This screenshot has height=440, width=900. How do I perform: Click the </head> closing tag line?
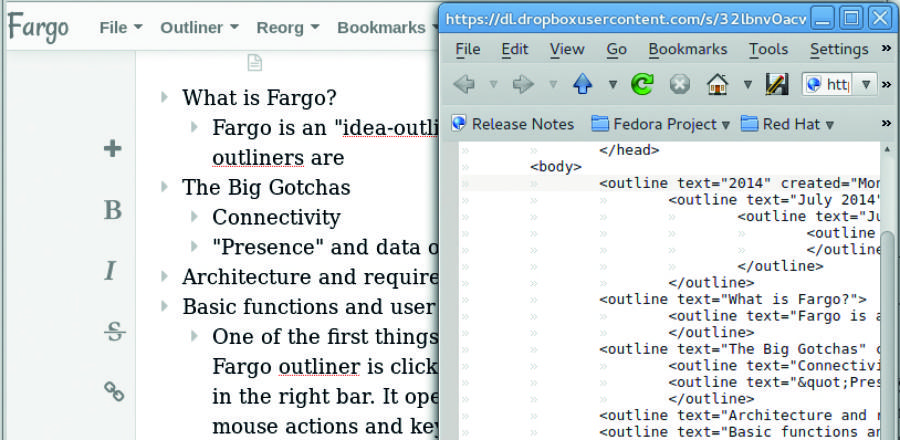630,151
